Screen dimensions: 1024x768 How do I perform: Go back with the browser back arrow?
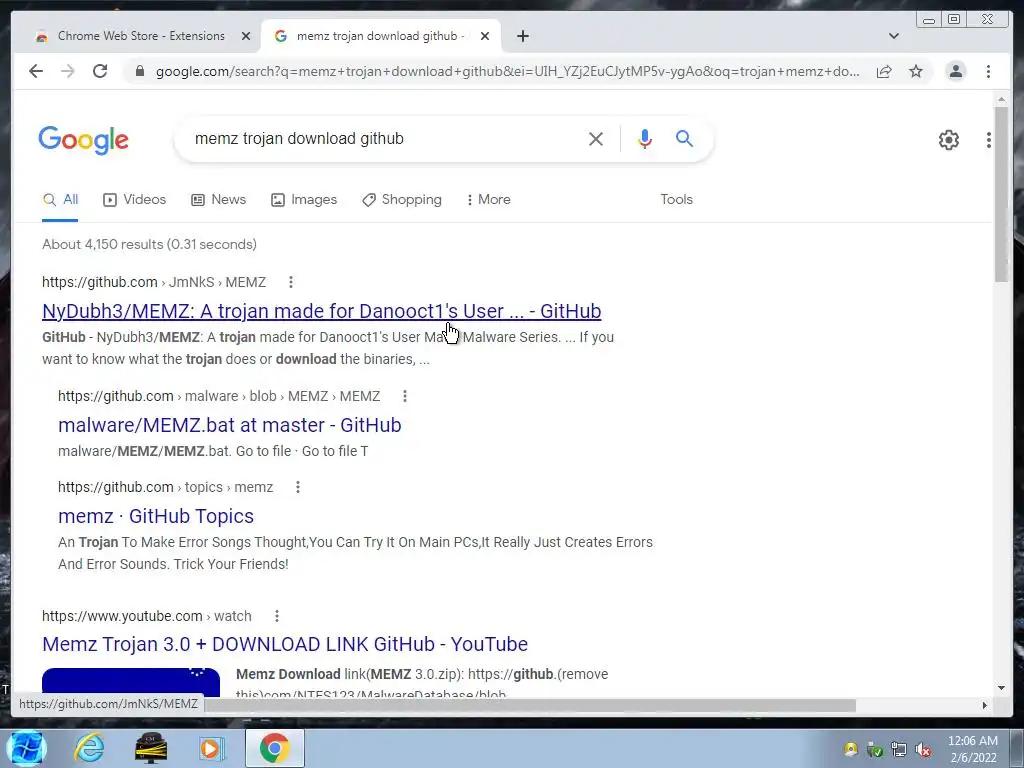(x=36, y=71)
